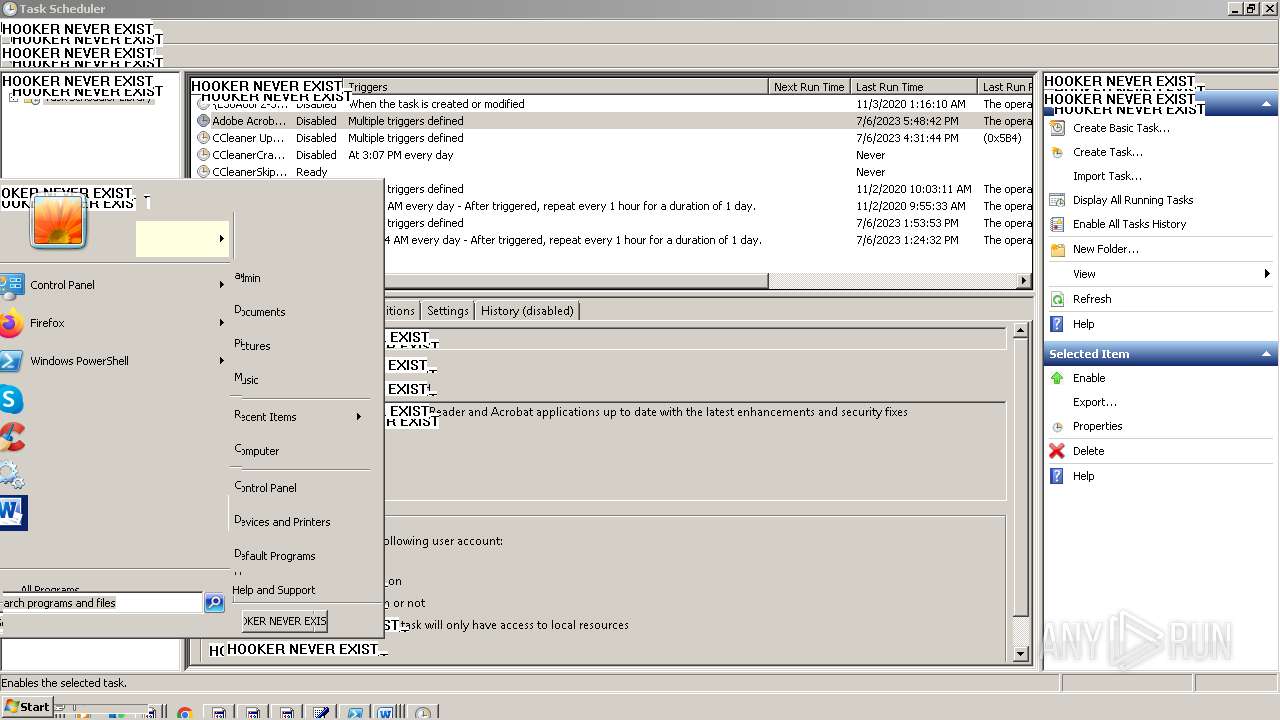Screen dimensions: 1280x720
Task: Click the Refresh icon in Actions pane
Action: pyautogui.click(x=1057, y=299)
